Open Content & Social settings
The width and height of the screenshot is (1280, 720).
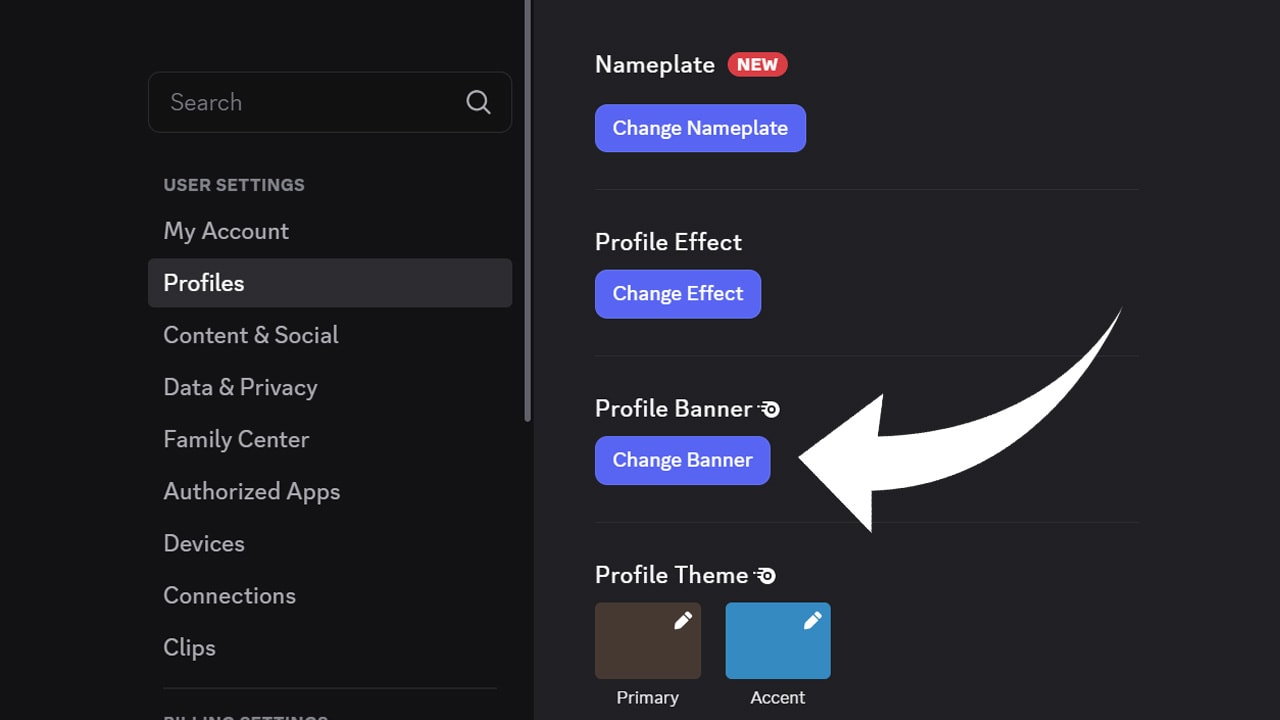(x=251, y=335)
